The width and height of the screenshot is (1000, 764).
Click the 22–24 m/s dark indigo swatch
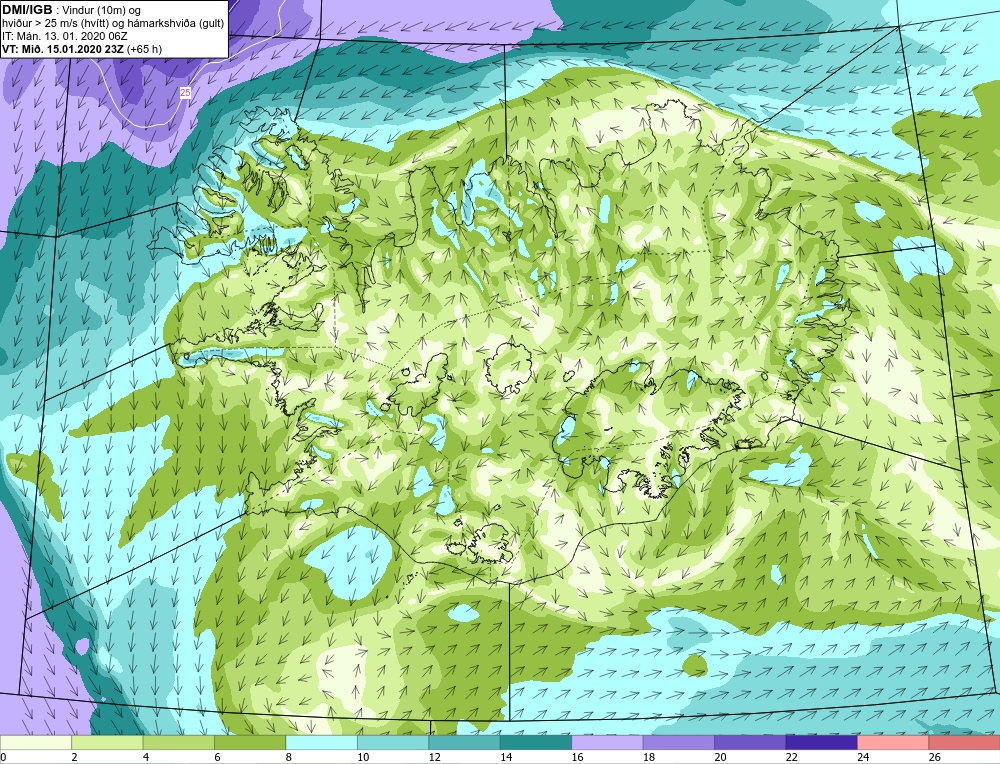pyautogui.click(x=821, y=742)
